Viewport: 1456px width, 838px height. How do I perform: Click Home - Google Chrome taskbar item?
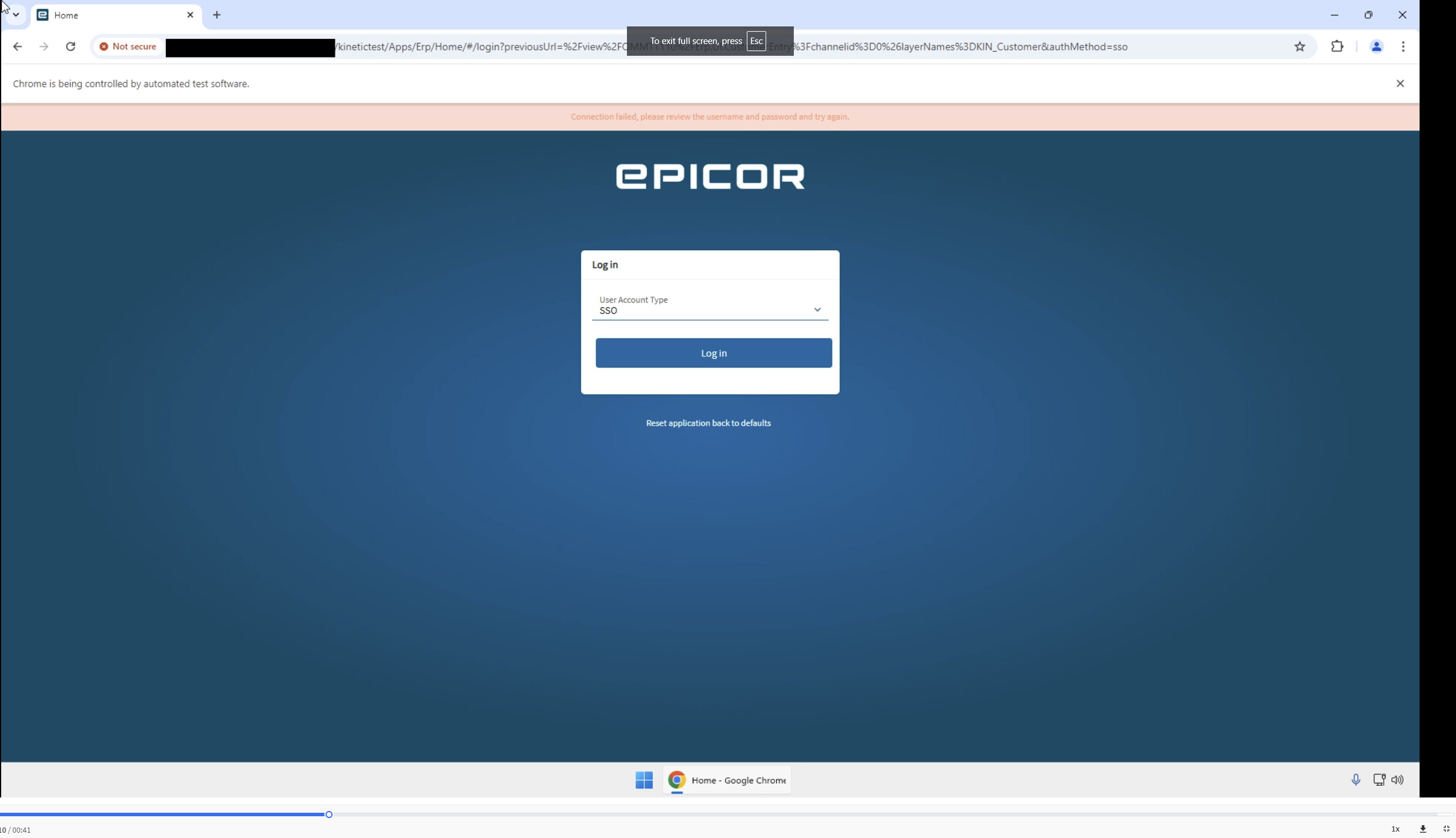(727, 780)
